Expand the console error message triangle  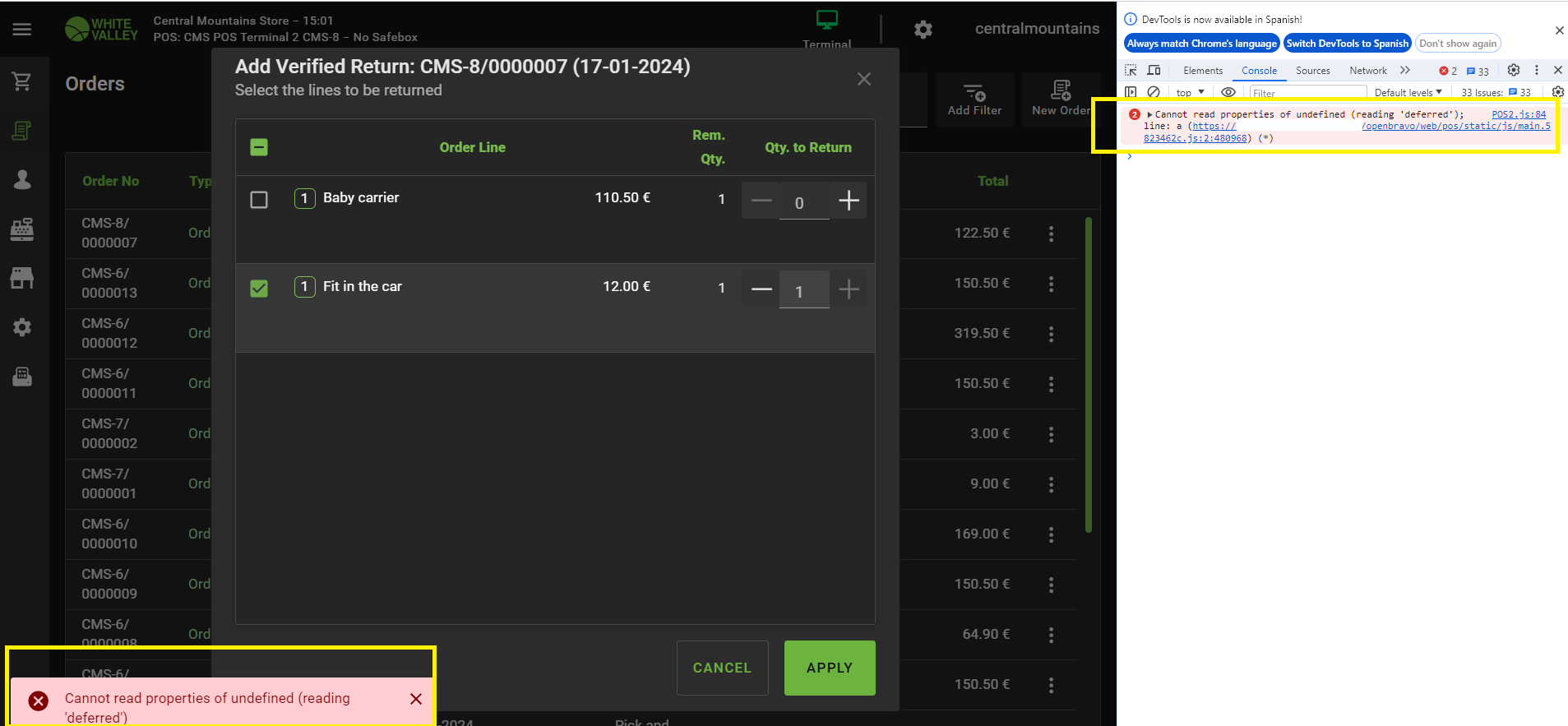pos(1149,115)
